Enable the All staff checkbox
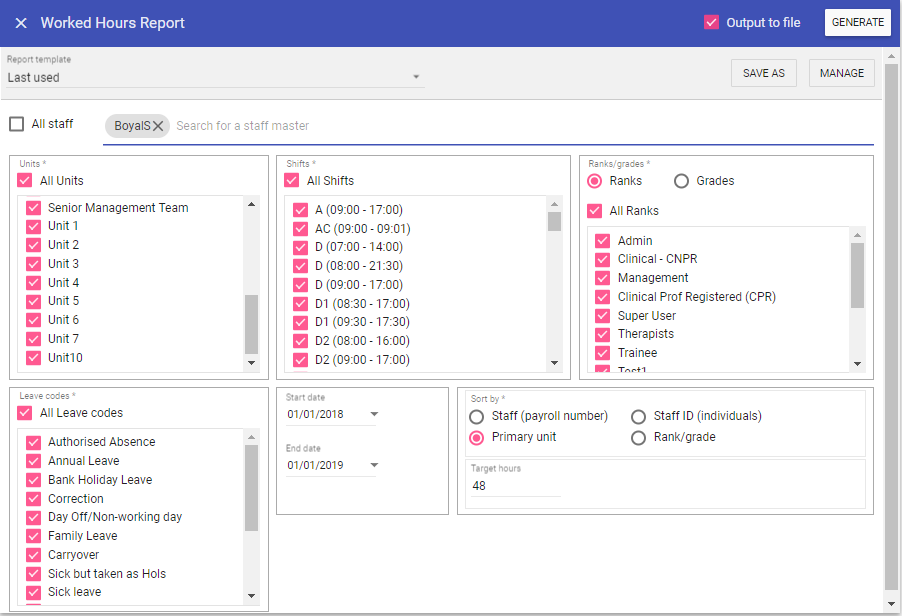902x616 pixels. (17, 124)
